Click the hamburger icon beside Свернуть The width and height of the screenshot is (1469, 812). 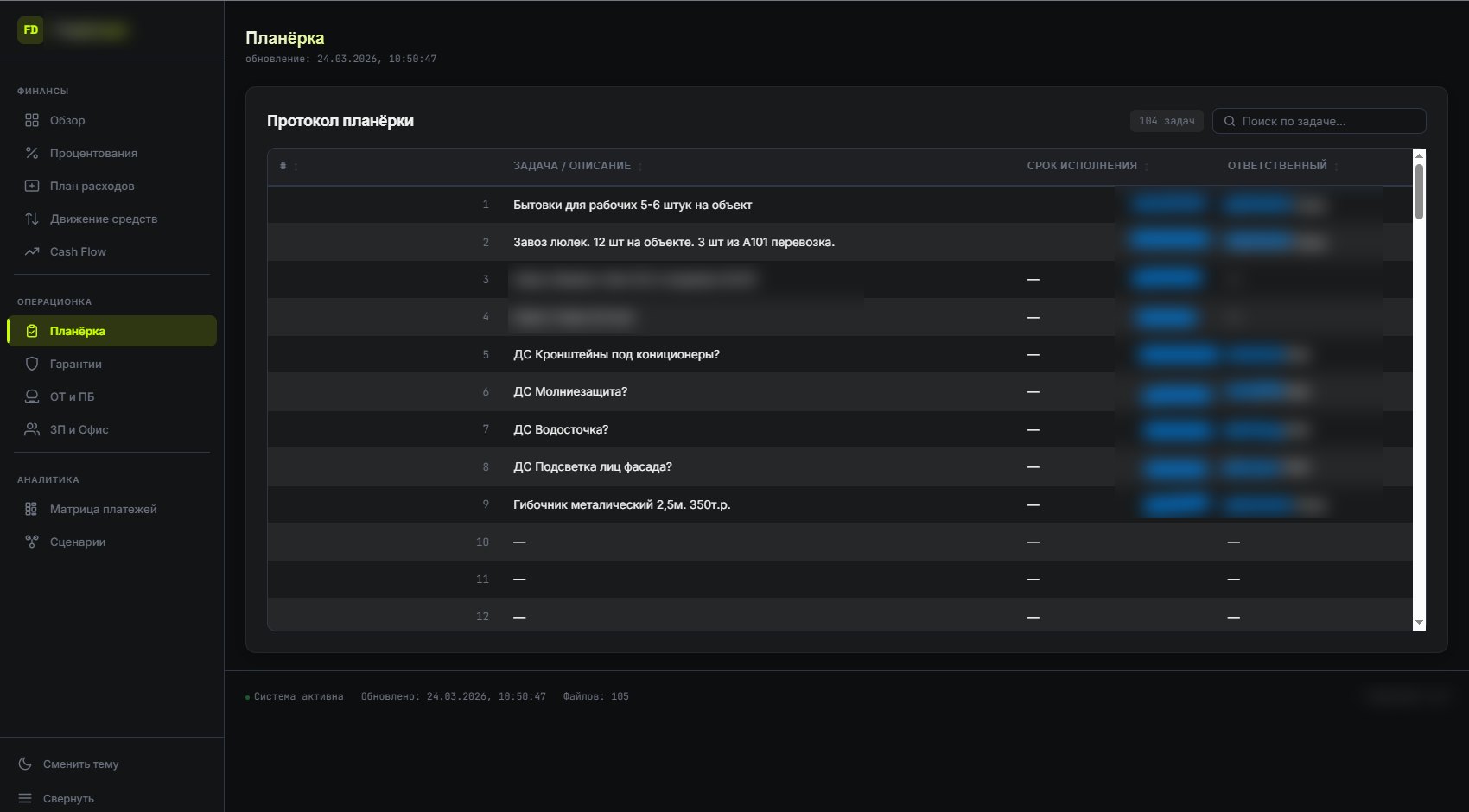pyautogui.click(x=25, y=798)
